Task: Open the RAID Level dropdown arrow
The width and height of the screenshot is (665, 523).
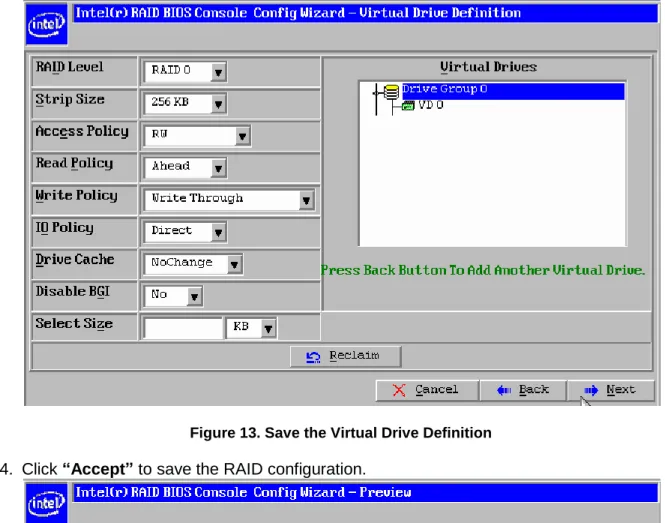Action: (x=218, y=72)
